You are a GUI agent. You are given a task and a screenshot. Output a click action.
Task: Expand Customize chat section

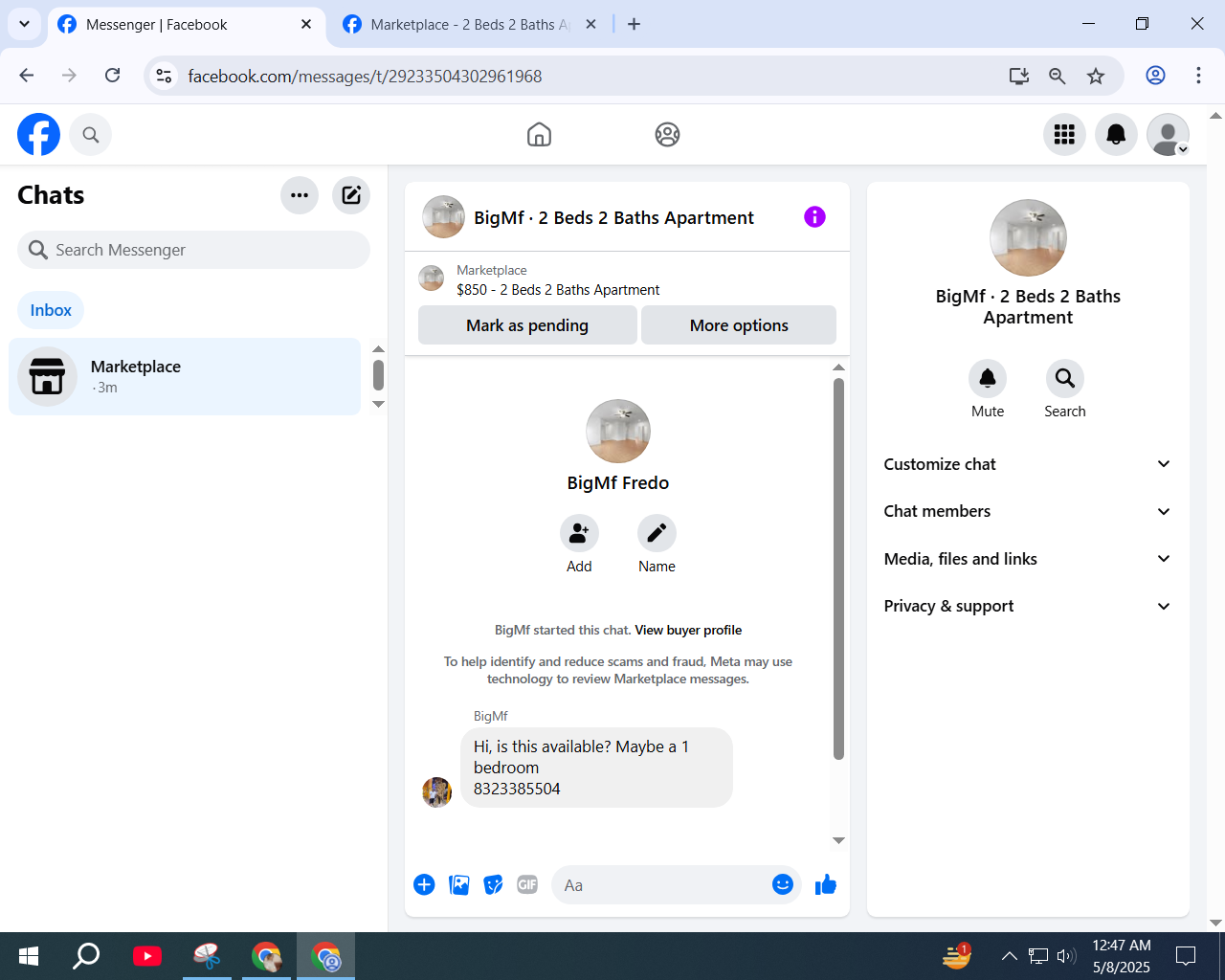click(1028, 464)
